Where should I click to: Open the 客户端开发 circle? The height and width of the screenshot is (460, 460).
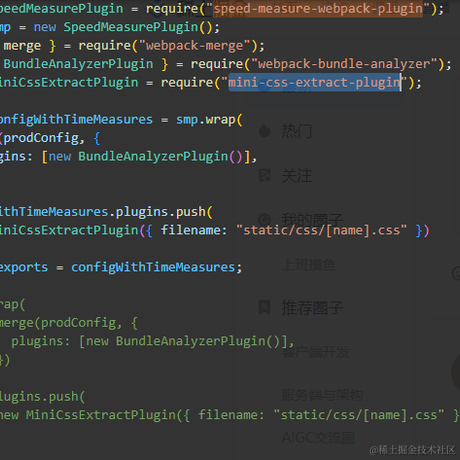point(316,352)
